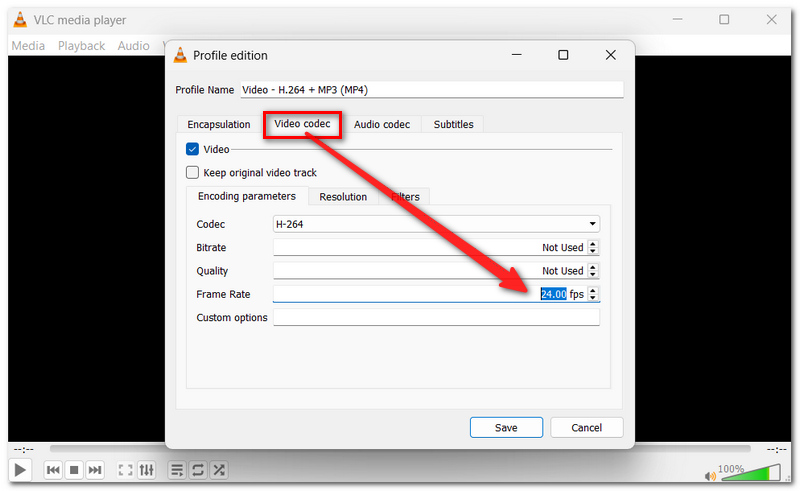Adjust Frame Rate using spinner arrows

pyautogui.click(x=593, y=294)
